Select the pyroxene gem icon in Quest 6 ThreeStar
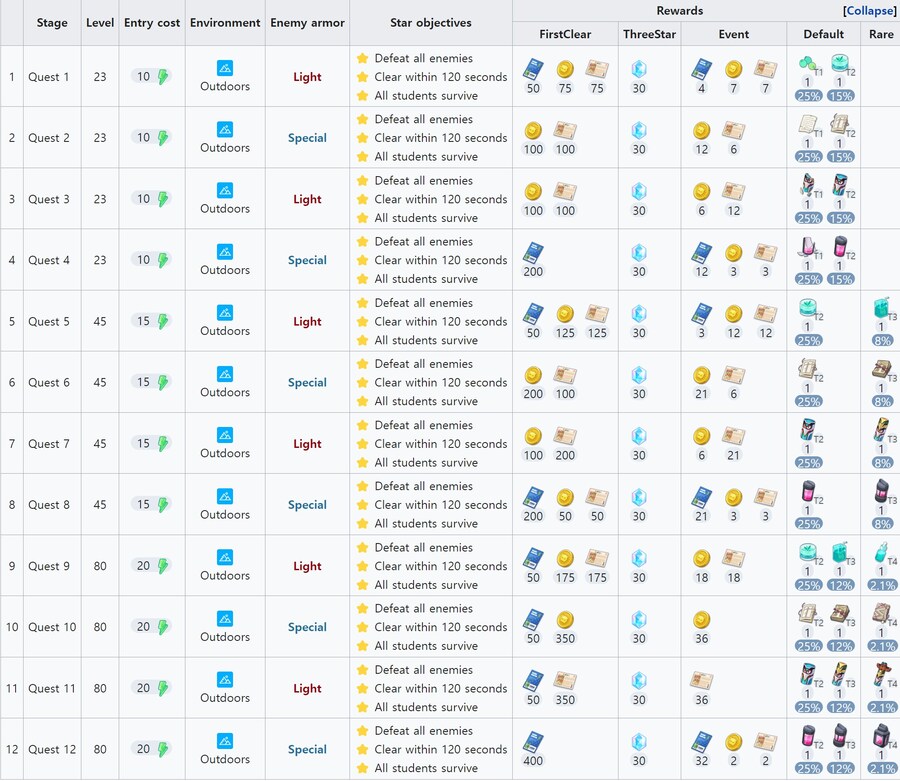Image resolution: width=900 pixels, height=781 pixels. click(639, 375)
